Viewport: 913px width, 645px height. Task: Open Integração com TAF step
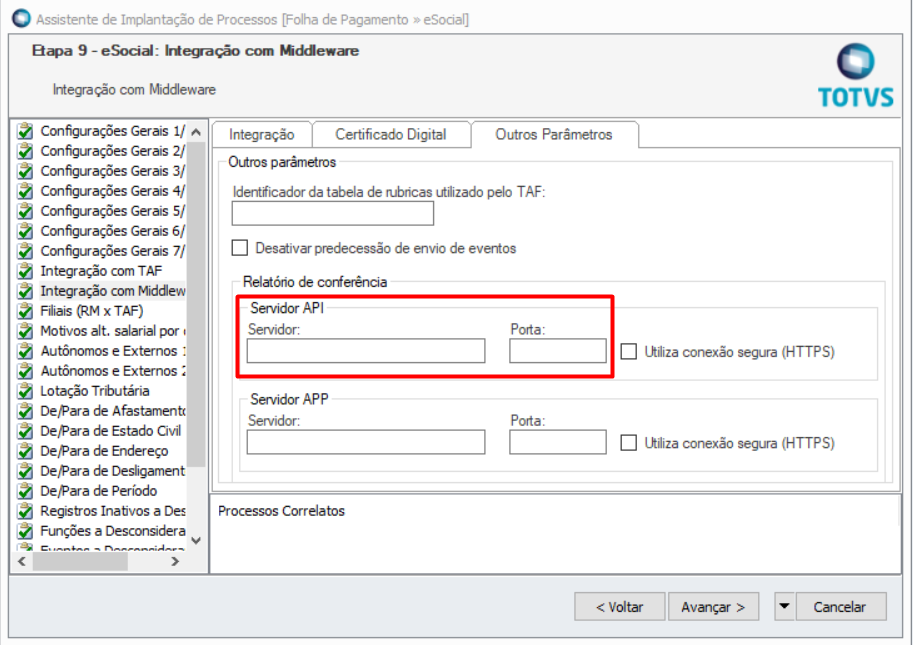tap(101, 271)
